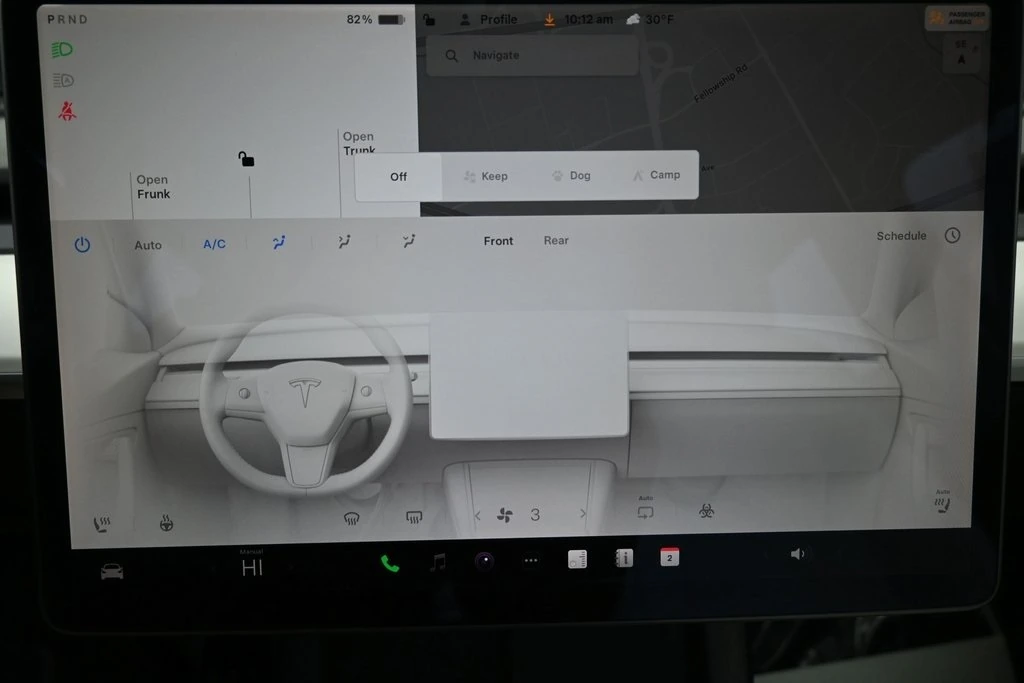Enable Auto climate mode
The height and width of the screenshot is (683, 1024).
pyautogui.click(x=148, y=245)
